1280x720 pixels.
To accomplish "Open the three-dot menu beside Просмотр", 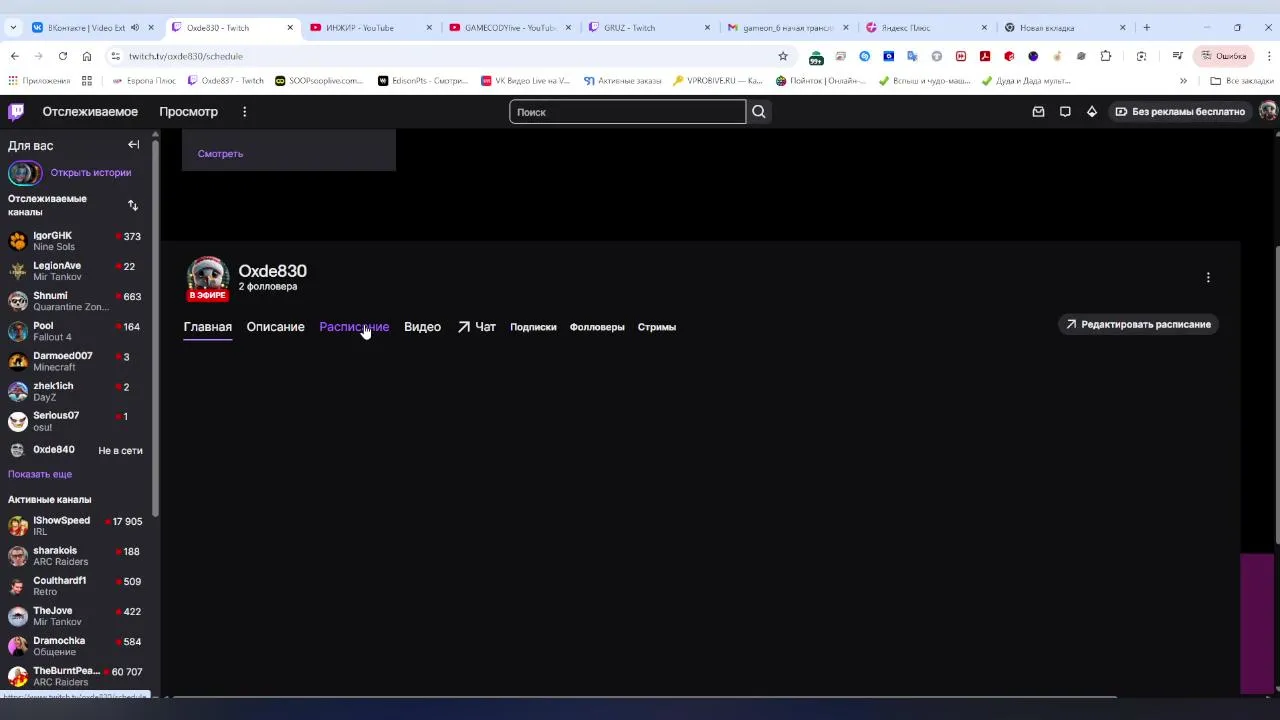I will 244,112.
